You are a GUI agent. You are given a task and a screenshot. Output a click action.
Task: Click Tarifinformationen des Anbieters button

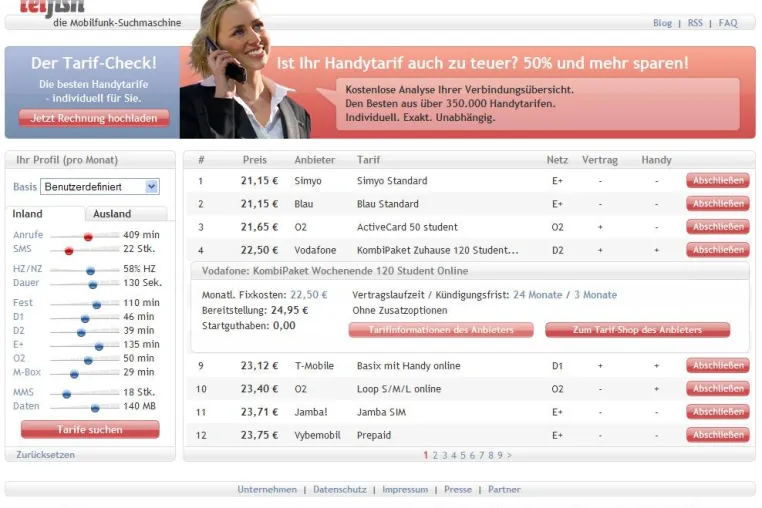(x=441, y=330)
